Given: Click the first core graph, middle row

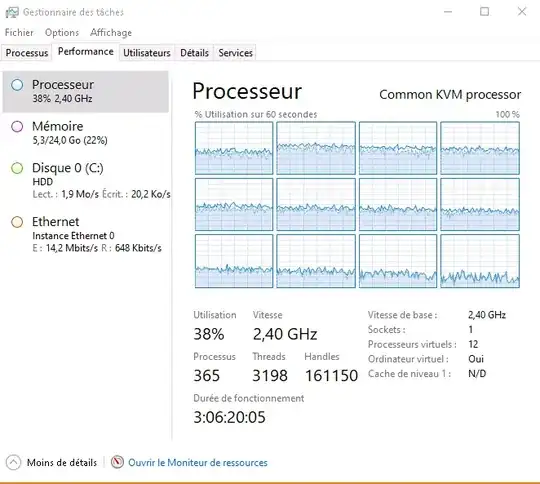Looking at the screenshot, I should point(234,205).
